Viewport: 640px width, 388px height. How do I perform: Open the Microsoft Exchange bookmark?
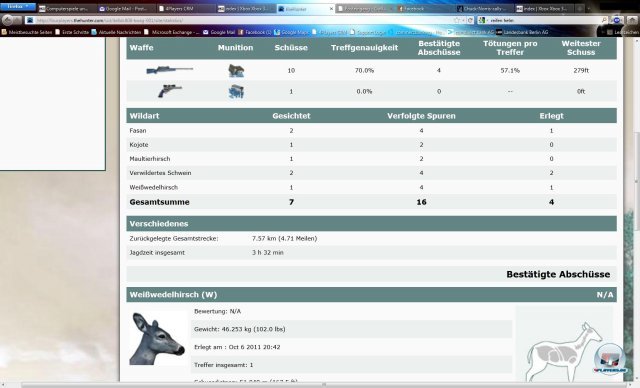(x=172, y=32)
